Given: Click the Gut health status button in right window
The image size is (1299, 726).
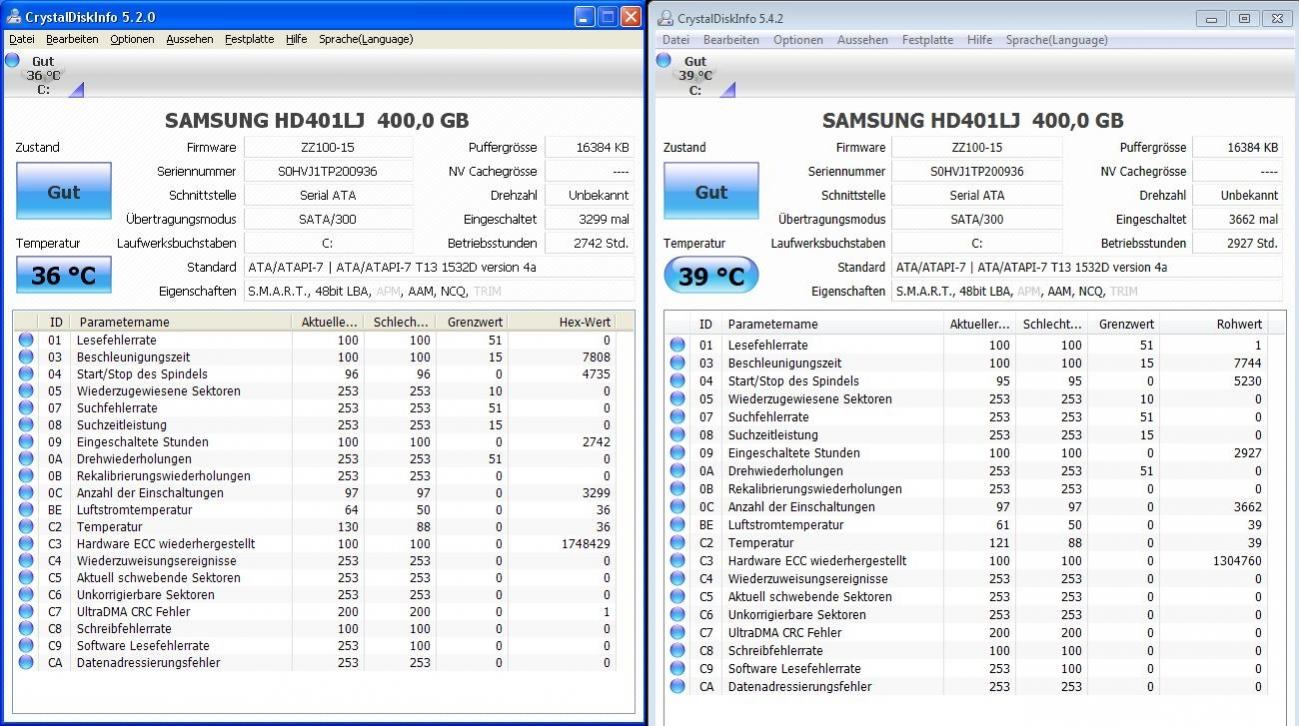Looking at the screenshot, I should pyautogui.click(x=711, y=191).
